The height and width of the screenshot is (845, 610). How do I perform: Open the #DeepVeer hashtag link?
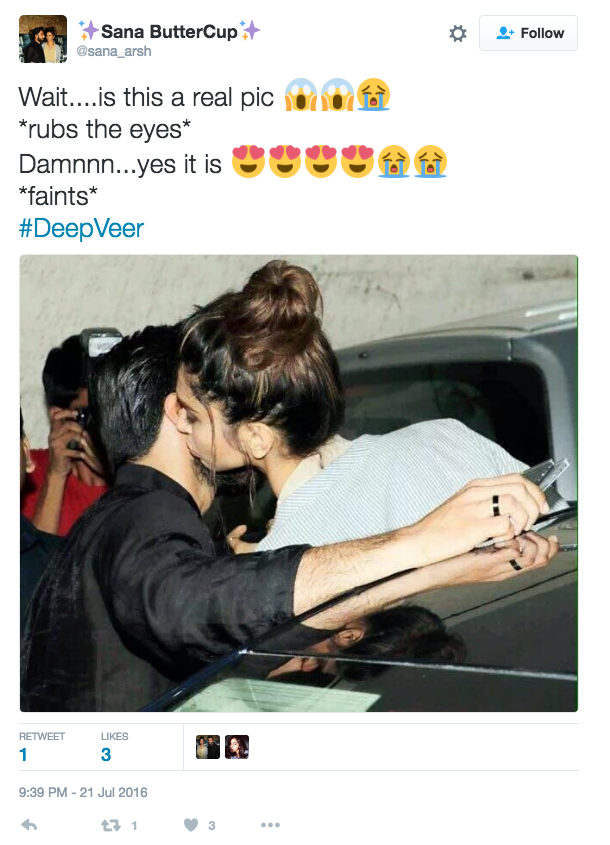[81, 228]
